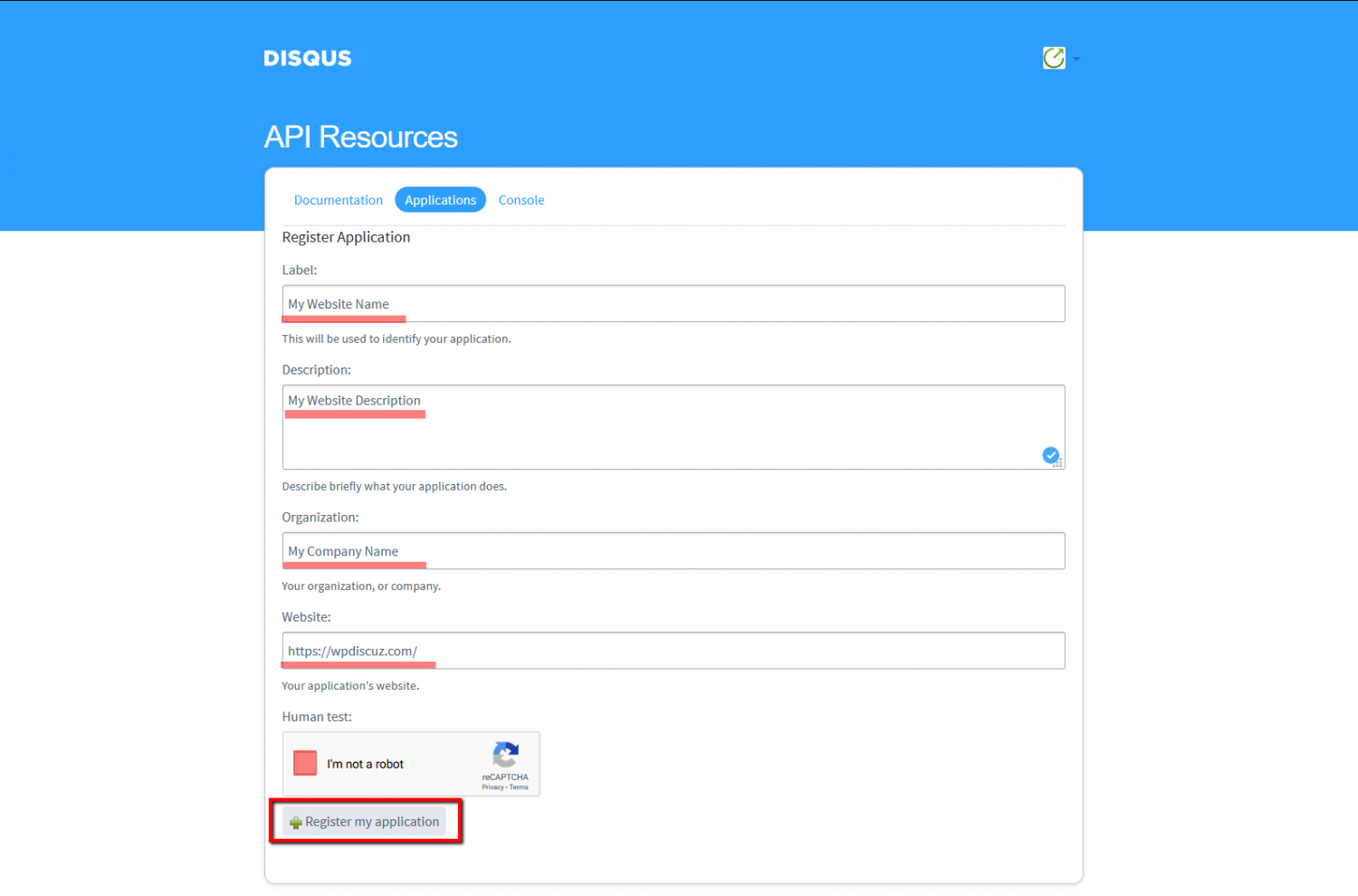Click the green plus icon on the register button
This screenshot has height=896, width=1358.
tap(296, 822)
